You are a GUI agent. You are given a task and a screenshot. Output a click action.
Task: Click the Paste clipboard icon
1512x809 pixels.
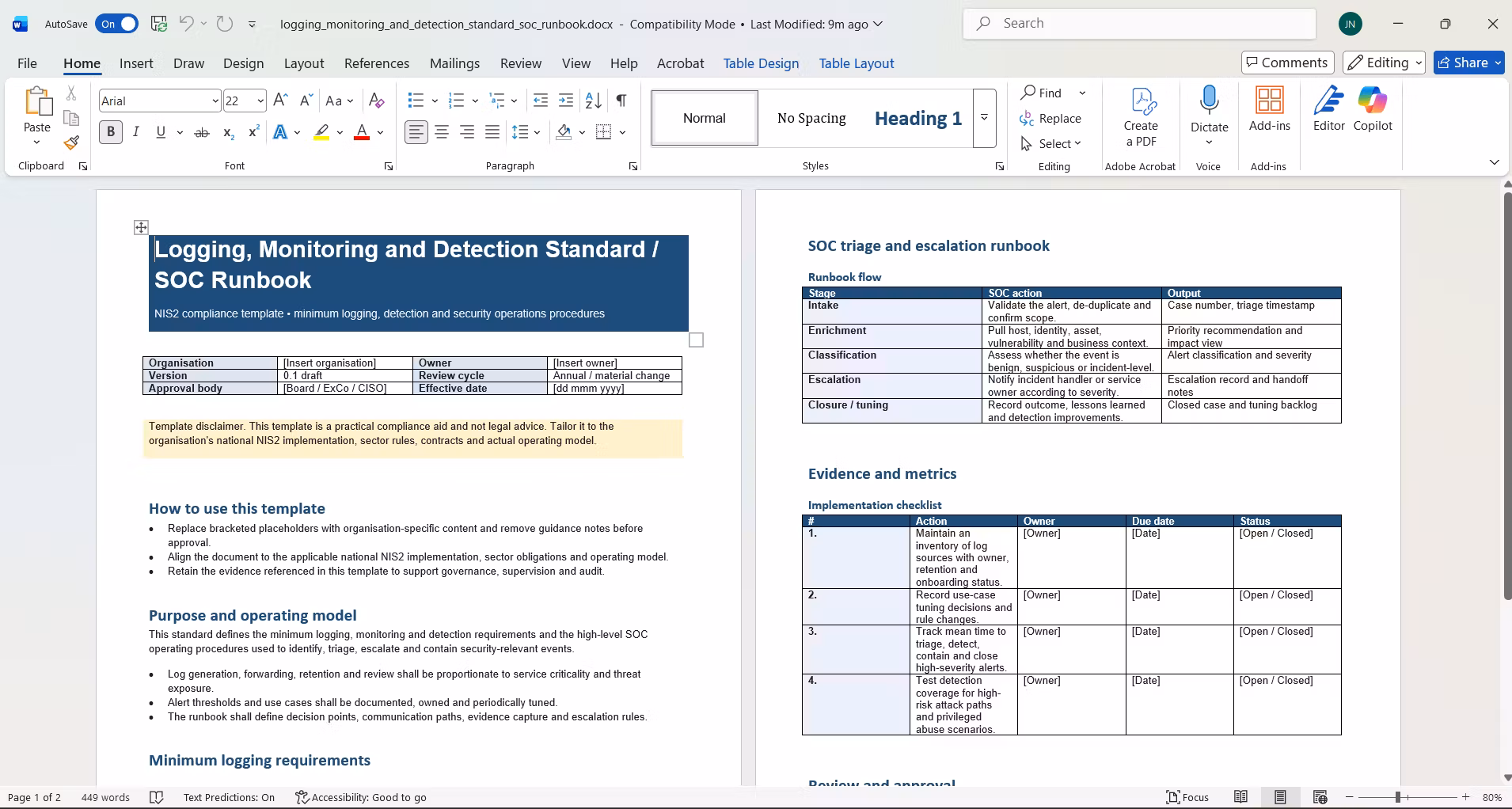[37, 102]
